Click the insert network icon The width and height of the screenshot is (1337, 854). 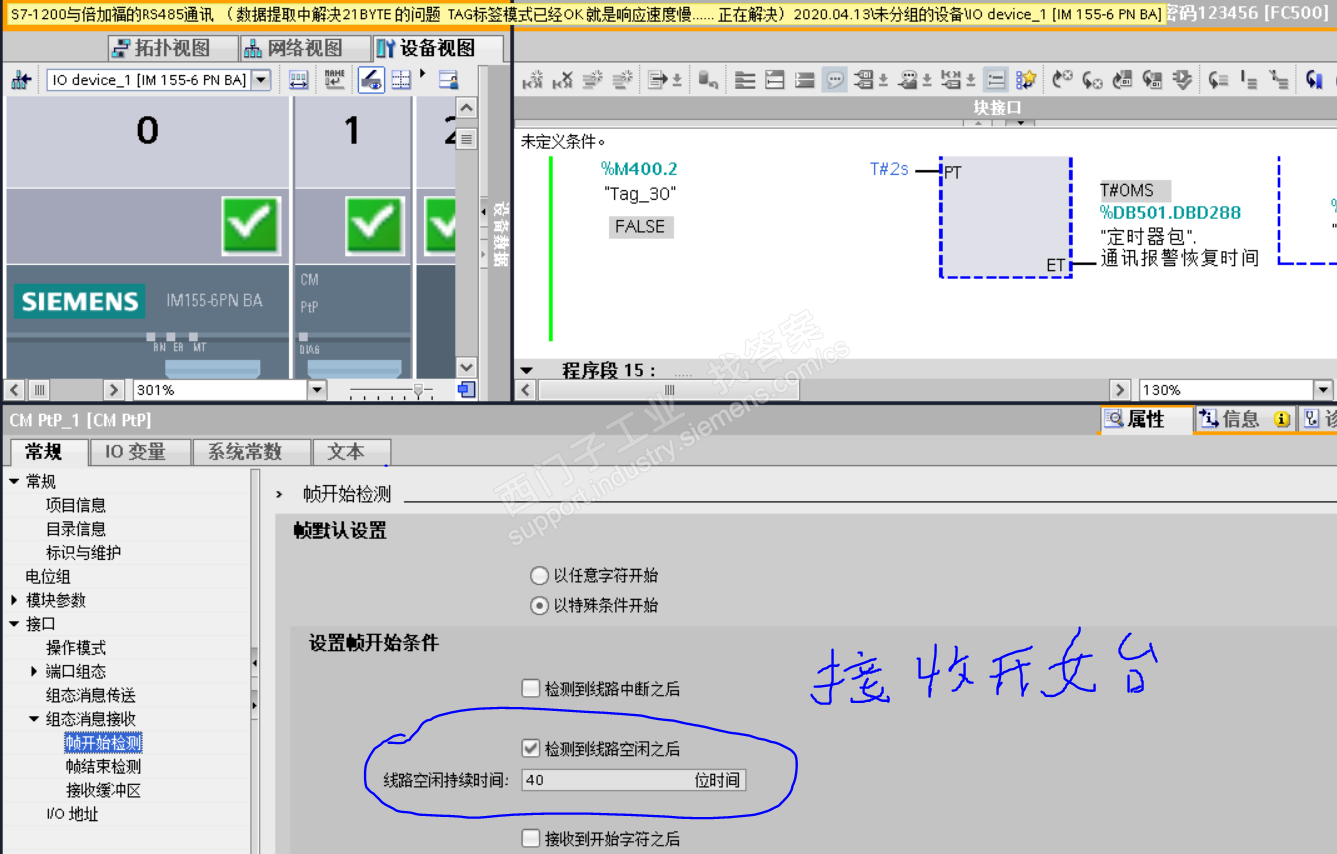pos(535,80)
